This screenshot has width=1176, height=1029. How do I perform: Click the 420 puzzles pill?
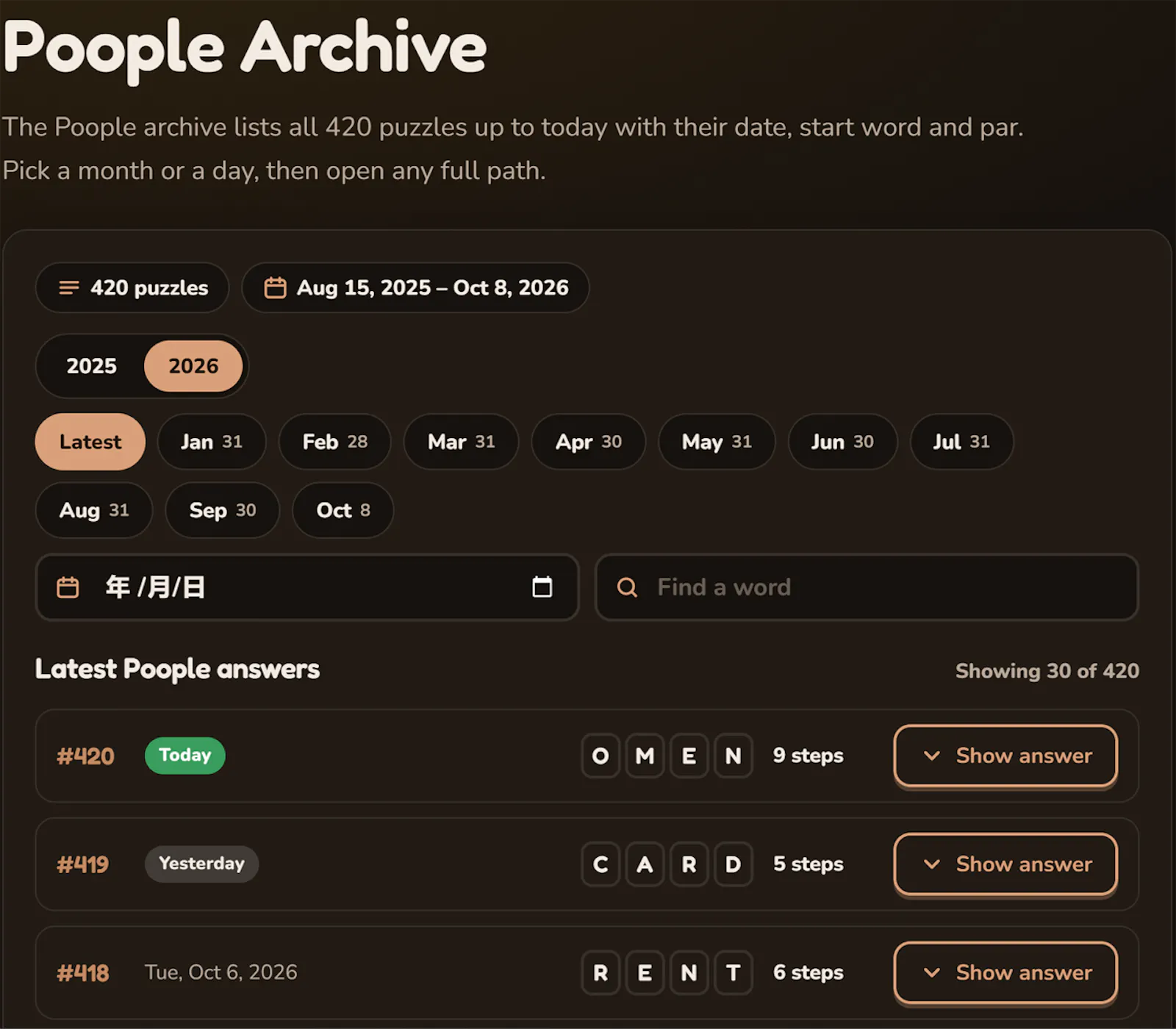pos(132,287)
